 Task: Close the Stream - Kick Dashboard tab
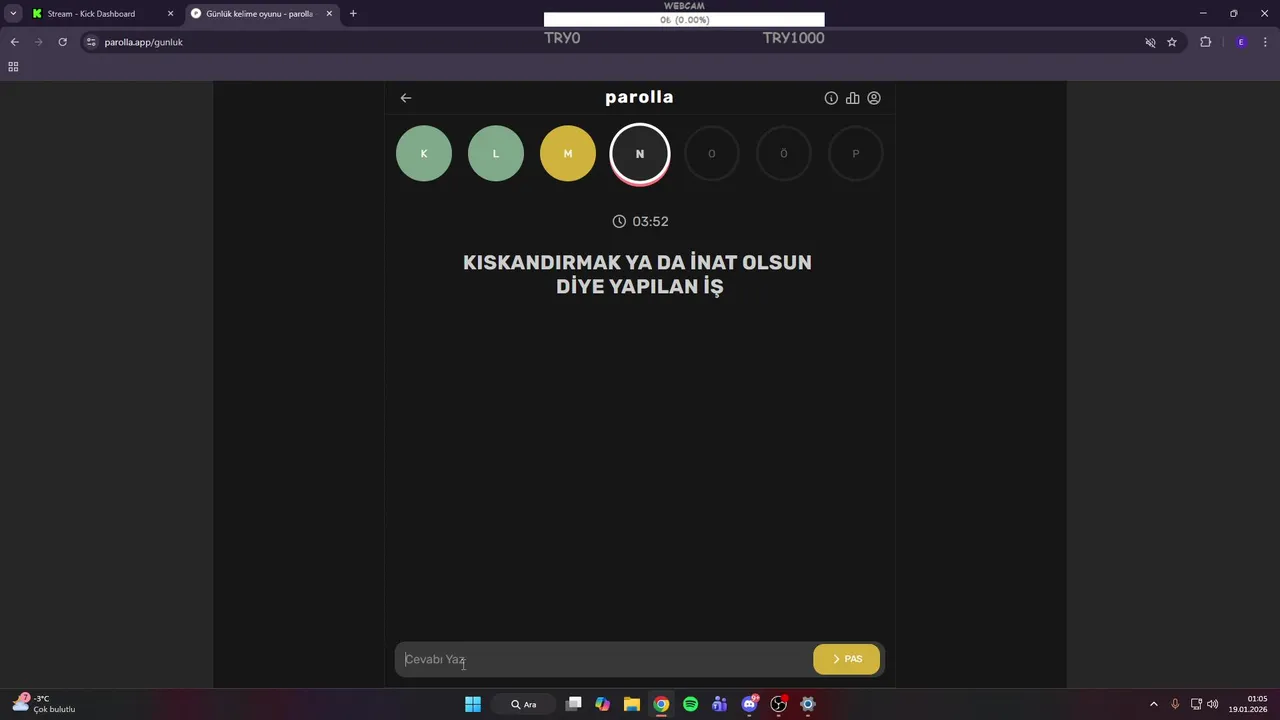[x=170, y=14]
